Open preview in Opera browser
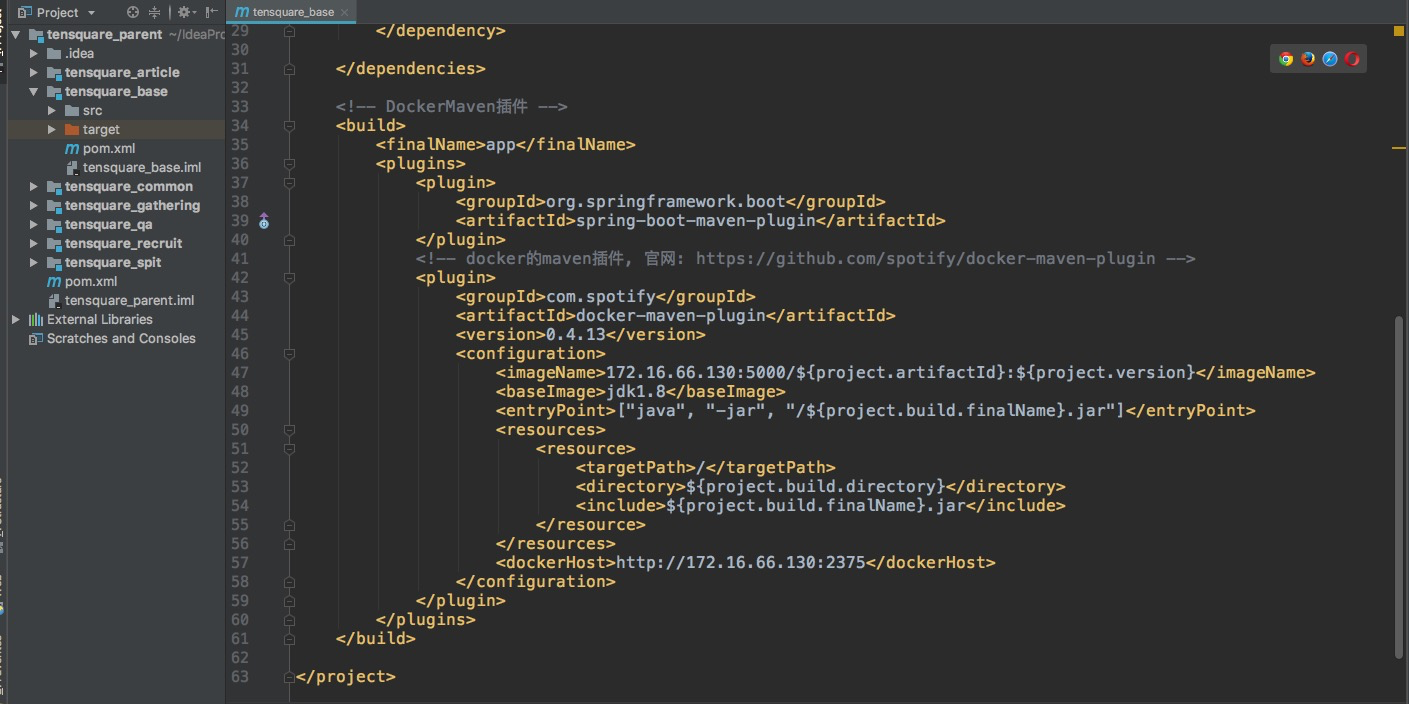 pos(1352,59)
